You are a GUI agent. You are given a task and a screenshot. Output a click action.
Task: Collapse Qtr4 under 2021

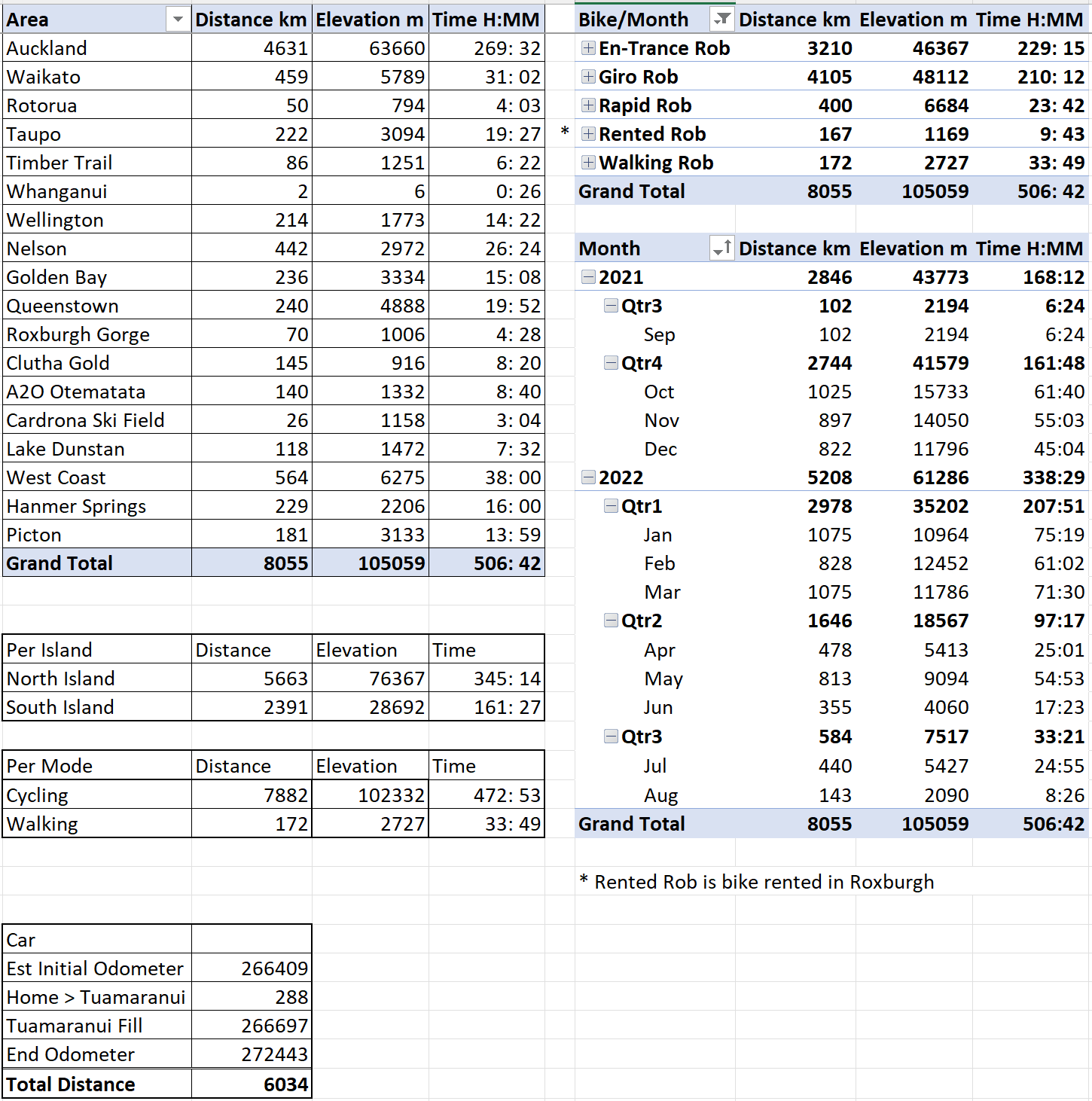tap(611, 363)
